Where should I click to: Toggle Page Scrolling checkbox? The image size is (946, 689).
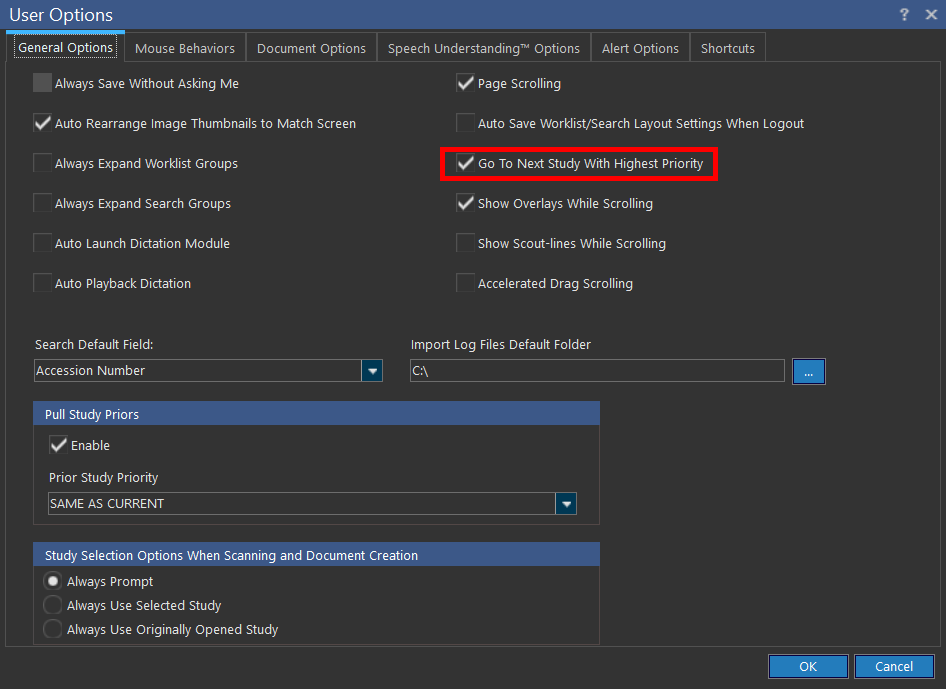[466, 83]
